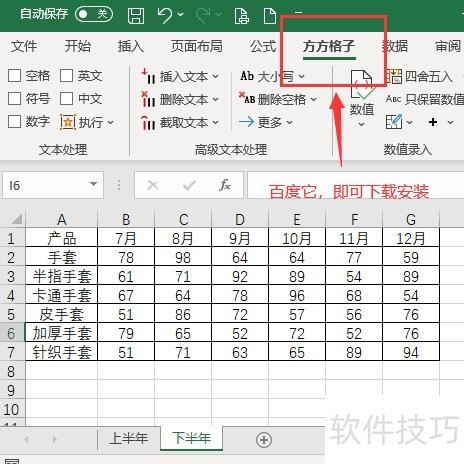The height and width of the screenshot is (464, 464).
Task: Switch to the 开始 ribbon tab
Action: (78, 46)
